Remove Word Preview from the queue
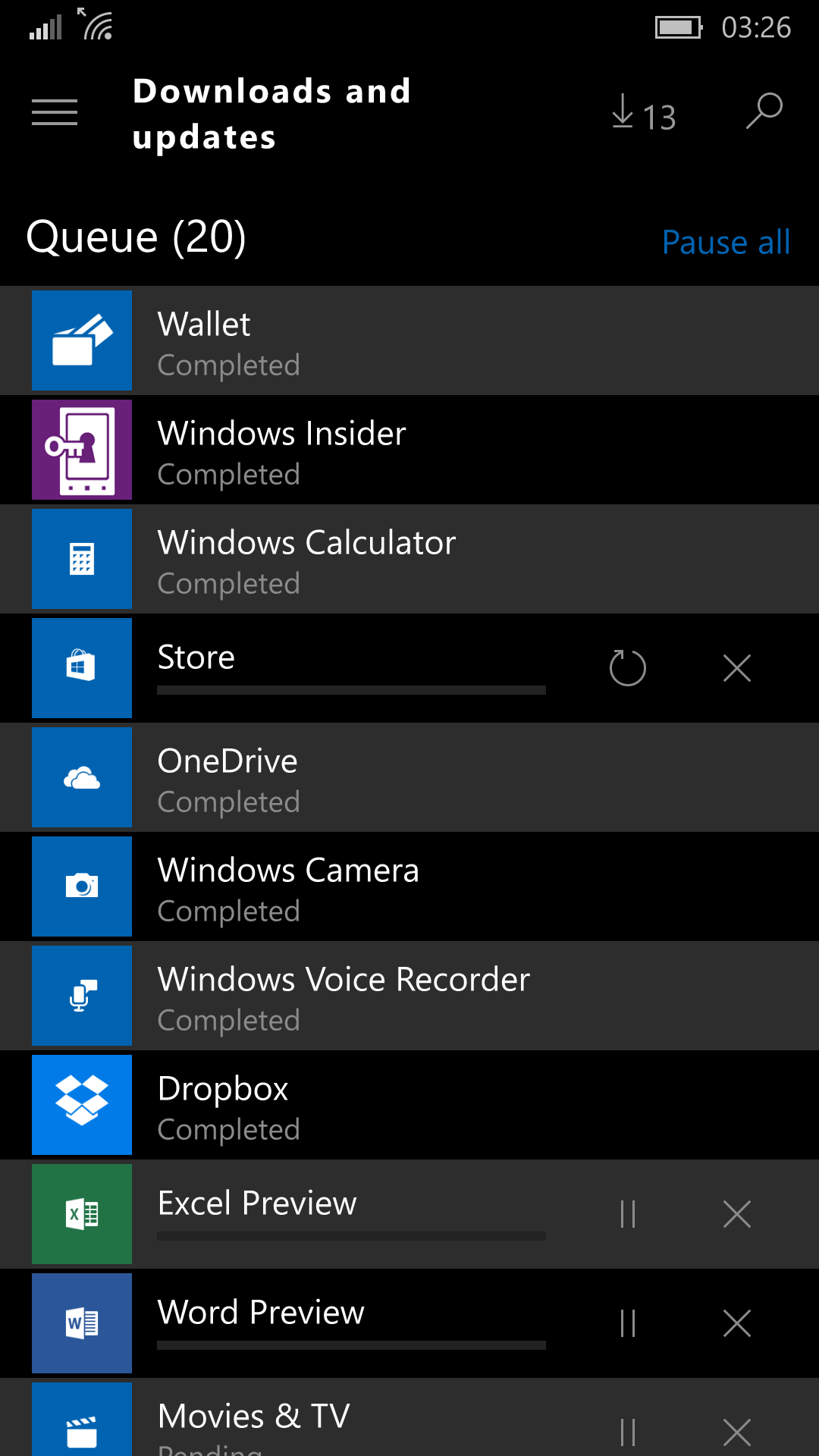 [736, 1323]
